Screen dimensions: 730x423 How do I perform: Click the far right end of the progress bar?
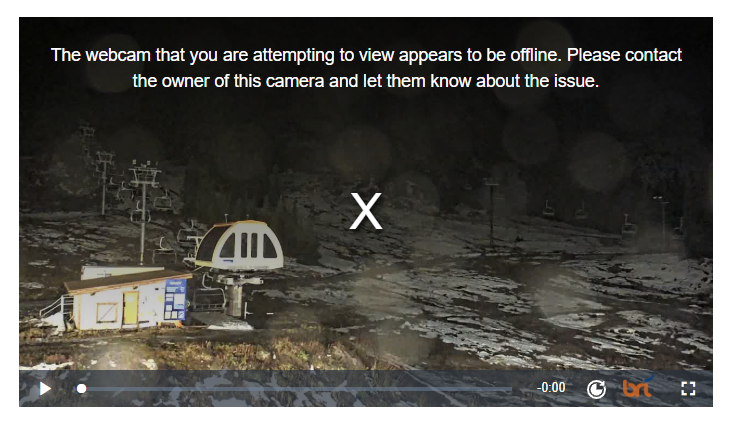(510, 389)
